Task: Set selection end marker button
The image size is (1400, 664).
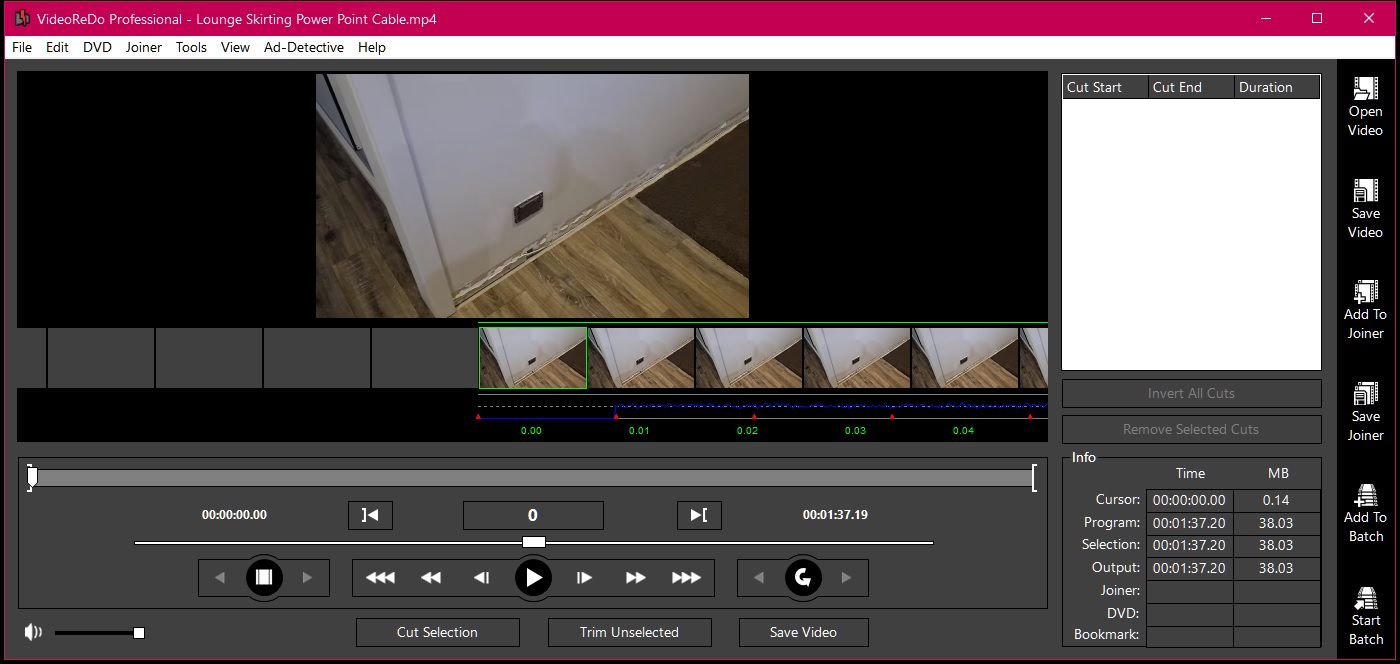Action: tap(699, 515)
